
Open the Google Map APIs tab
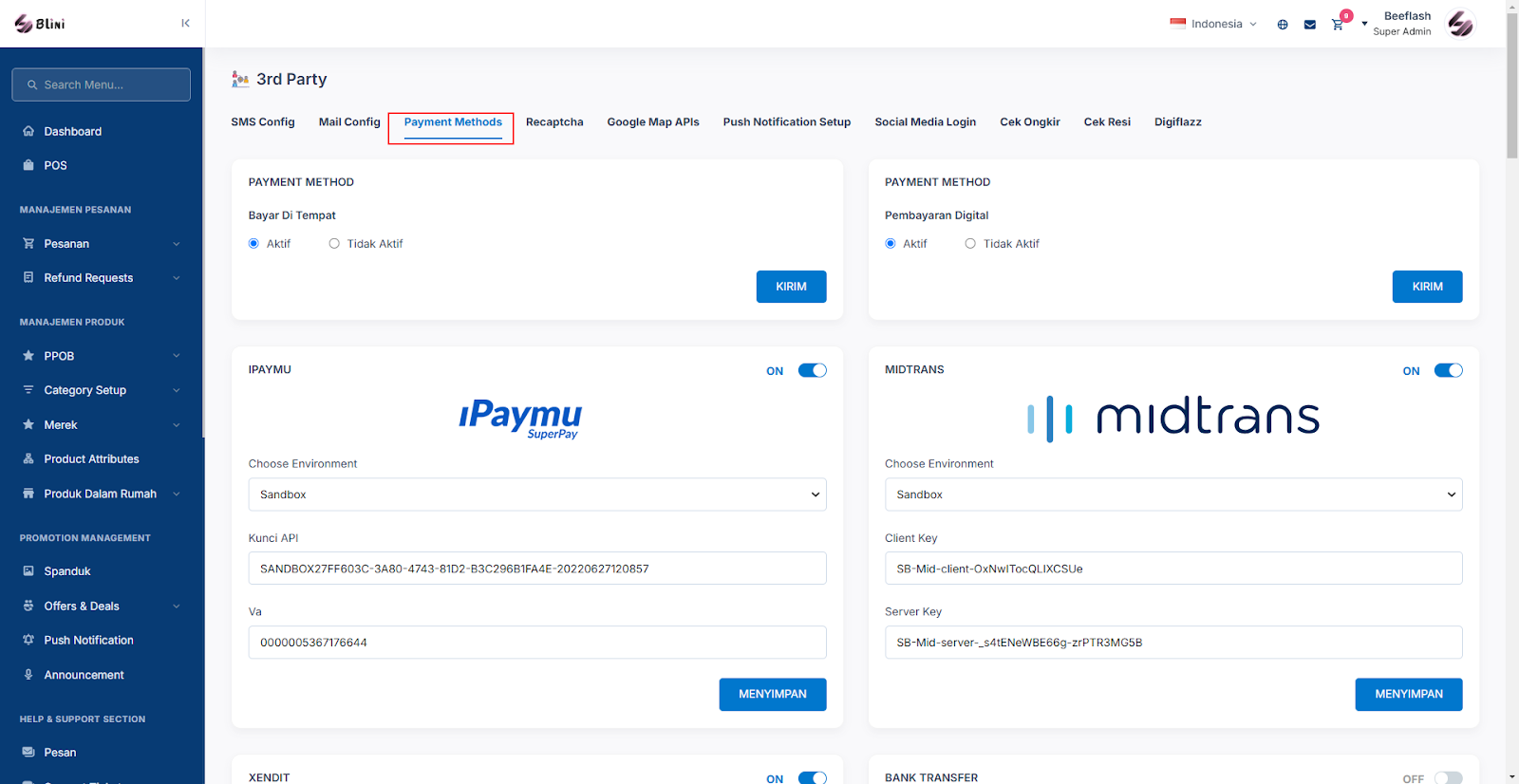point(653,122)
